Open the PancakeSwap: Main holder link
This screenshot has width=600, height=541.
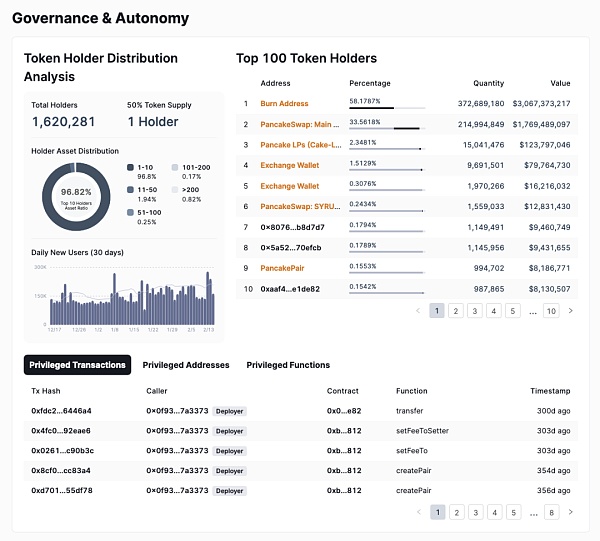point(300,124)
